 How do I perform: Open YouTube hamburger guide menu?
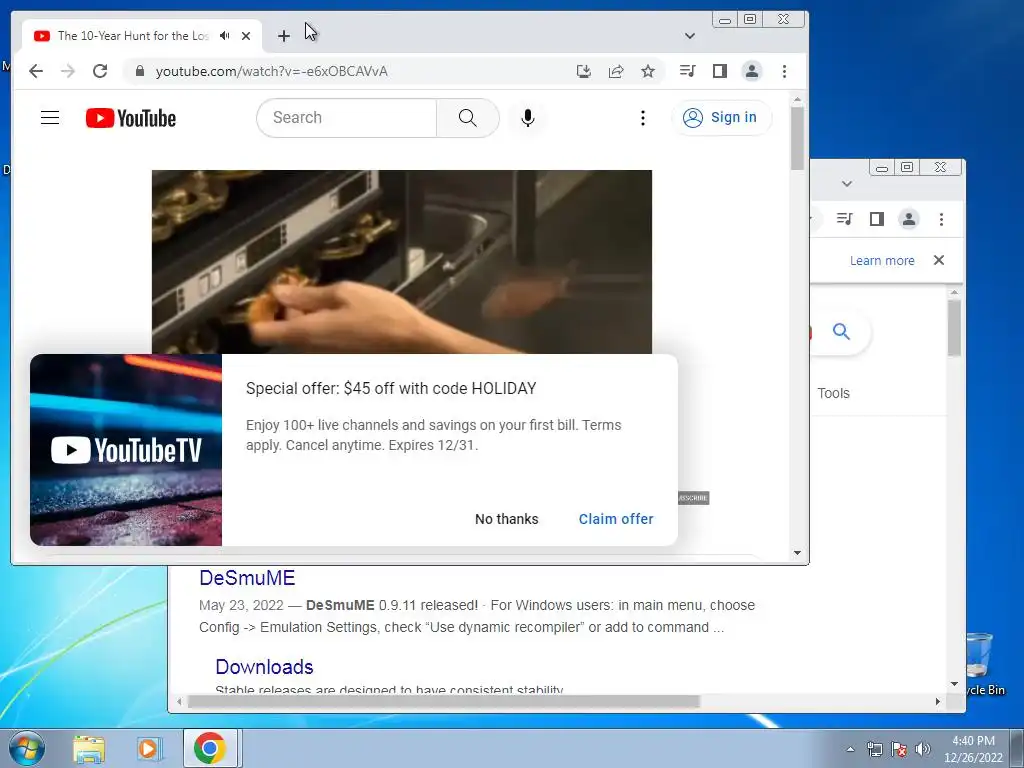(50, 118)
